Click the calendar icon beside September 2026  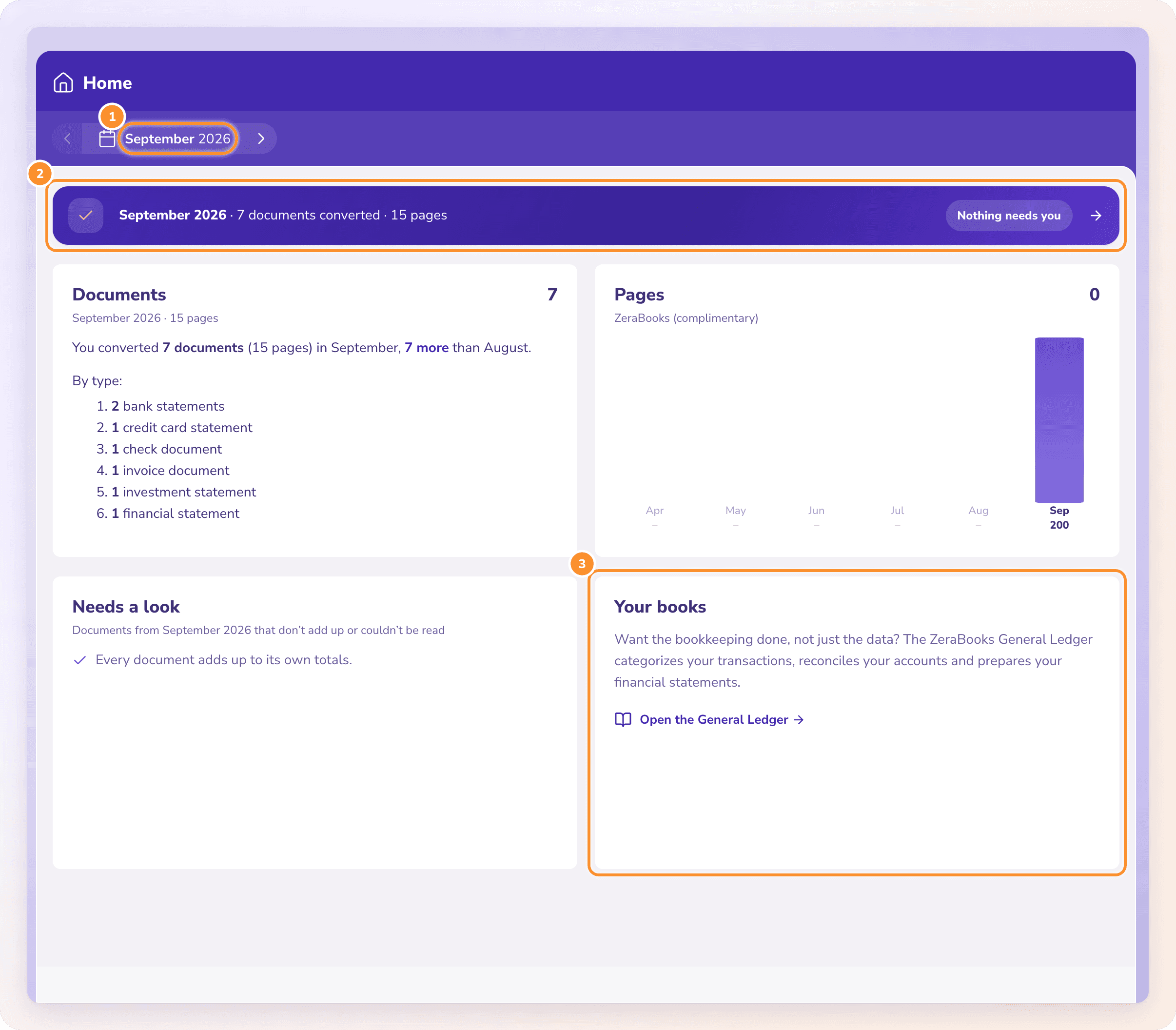click(107, 139)
